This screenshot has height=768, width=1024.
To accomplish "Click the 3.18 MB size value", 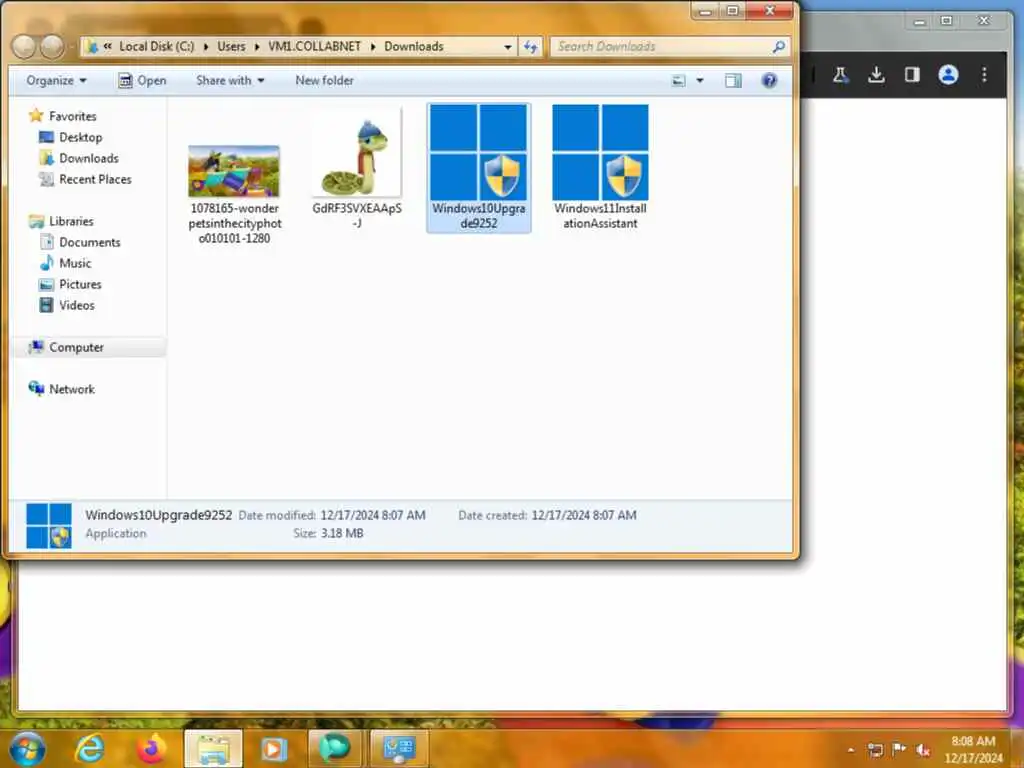I will pos(342,534).
